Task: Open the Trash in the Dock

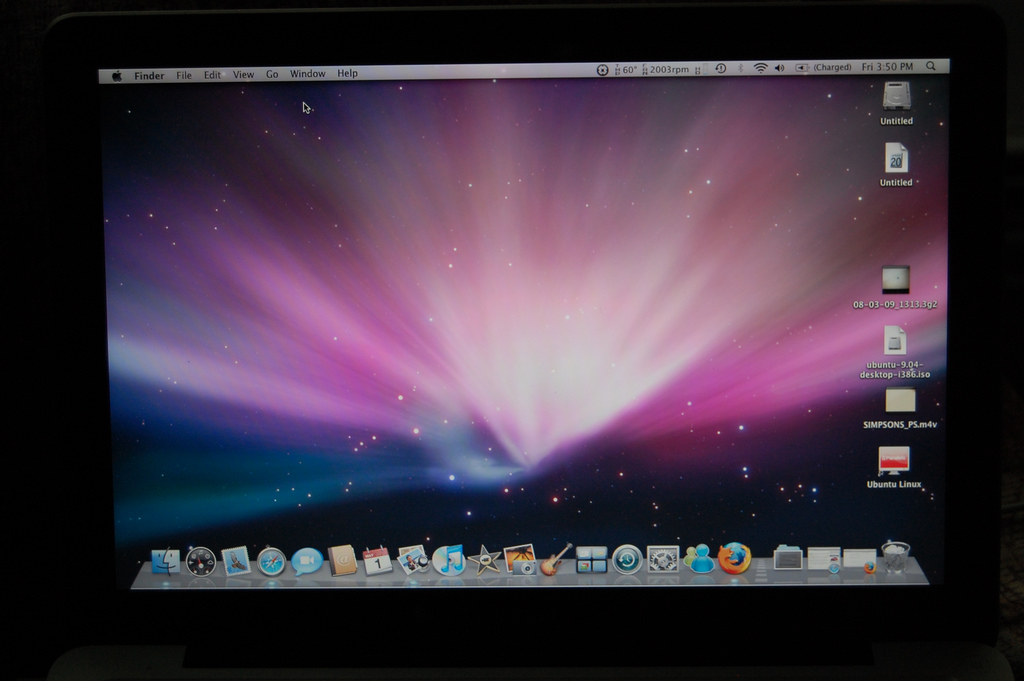Action: click(x=895, y=557)
